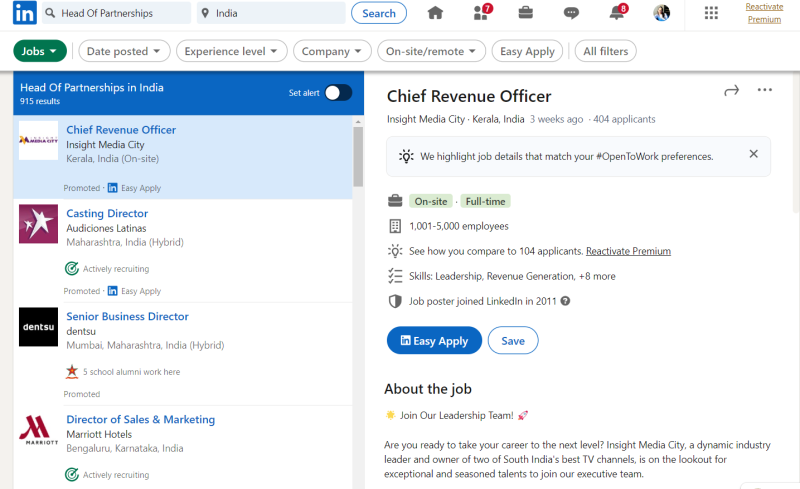The image size is (800, 489).
Task: Click '1,001-5,000 employees' text
Action: point(459,226)
